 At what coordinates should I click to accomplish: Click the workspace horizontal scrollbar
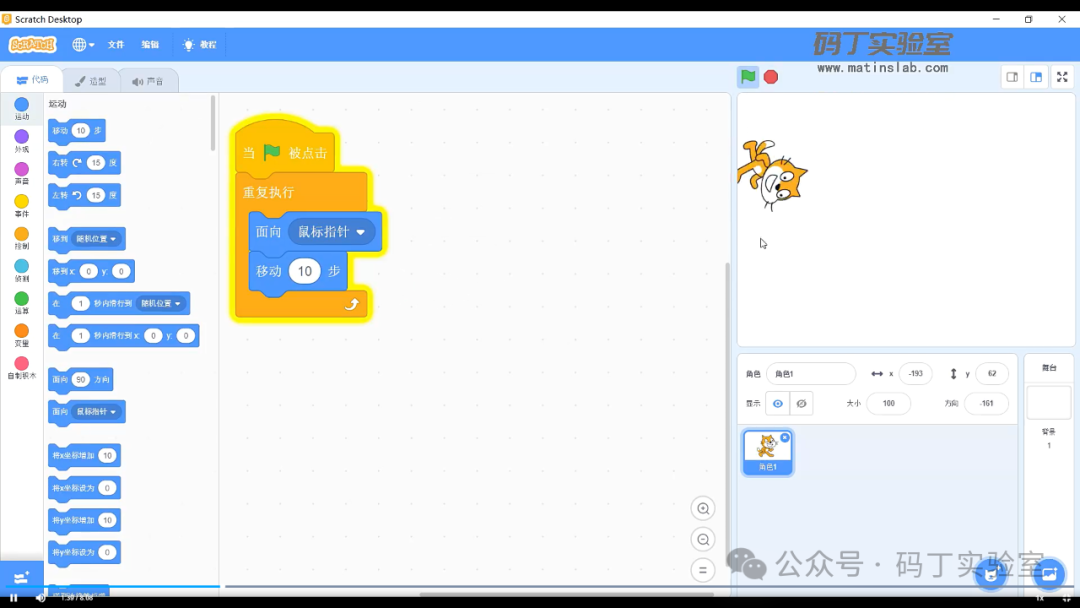566,594
